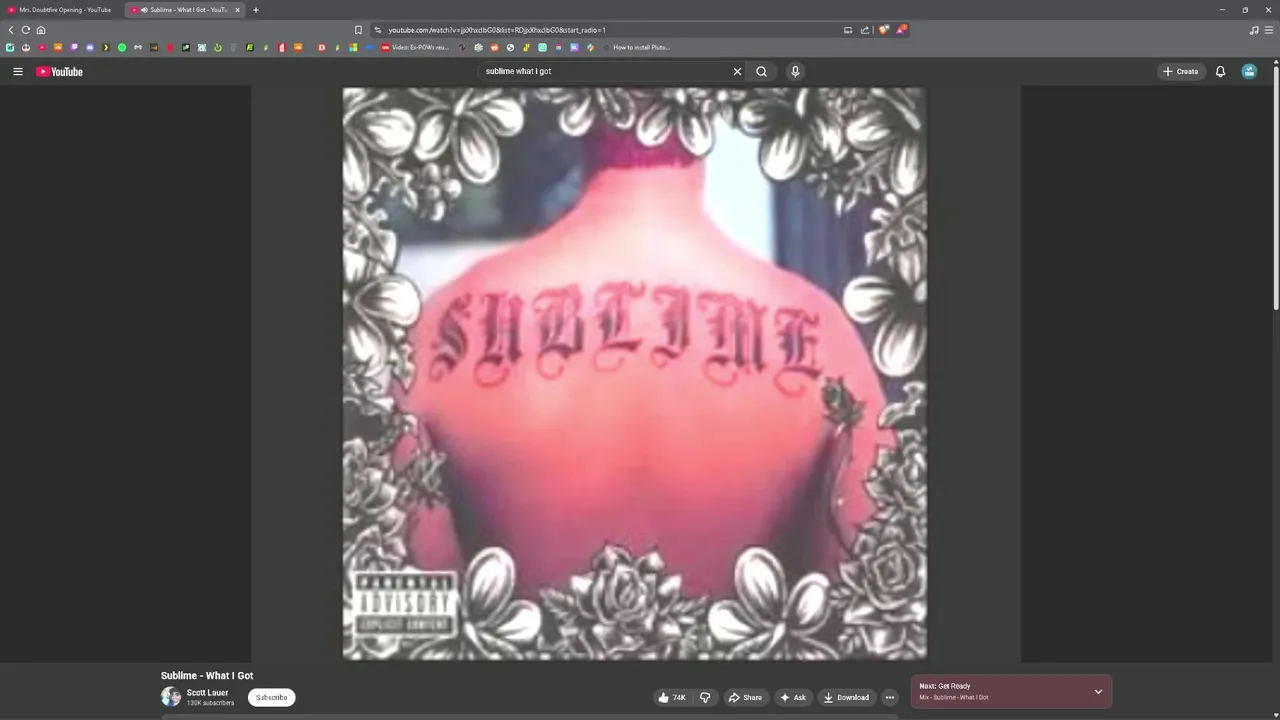
Task: Reload the current page
Action: 26,30
